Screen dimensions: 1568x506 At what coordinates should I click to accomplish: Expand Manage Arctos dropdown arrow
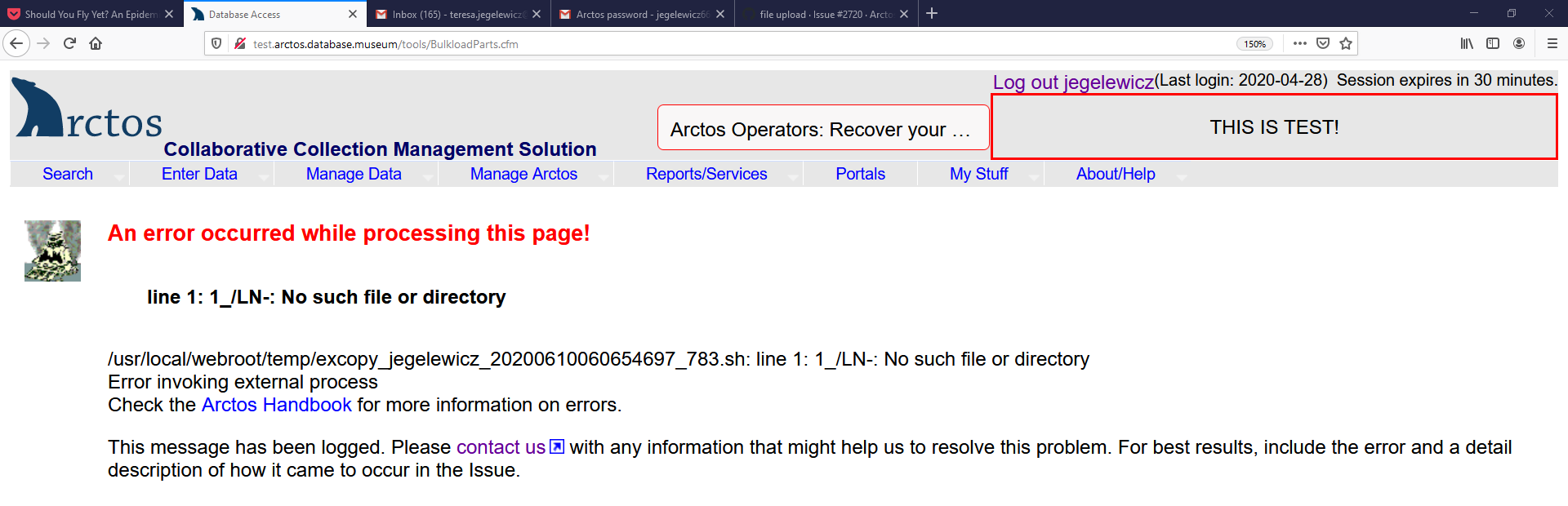604,177
